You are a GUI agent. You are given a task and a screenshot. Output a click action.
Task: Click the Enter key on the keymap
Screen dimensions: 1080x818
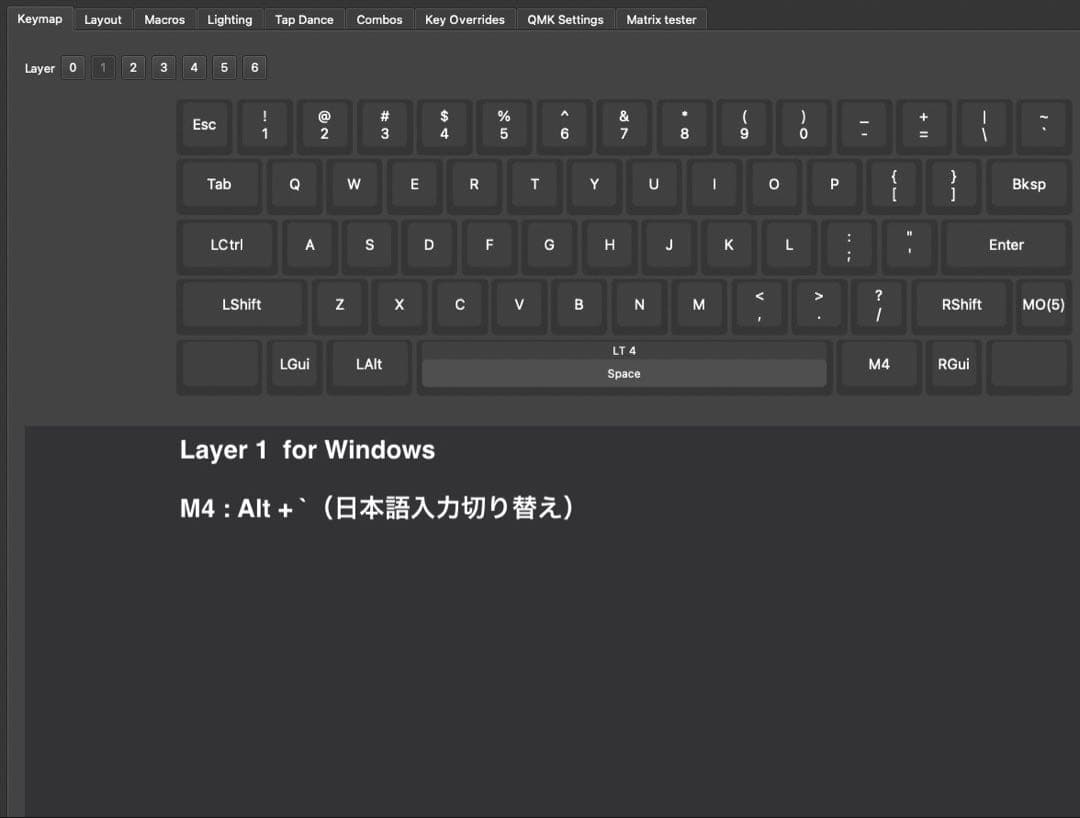pos(1006,245)
